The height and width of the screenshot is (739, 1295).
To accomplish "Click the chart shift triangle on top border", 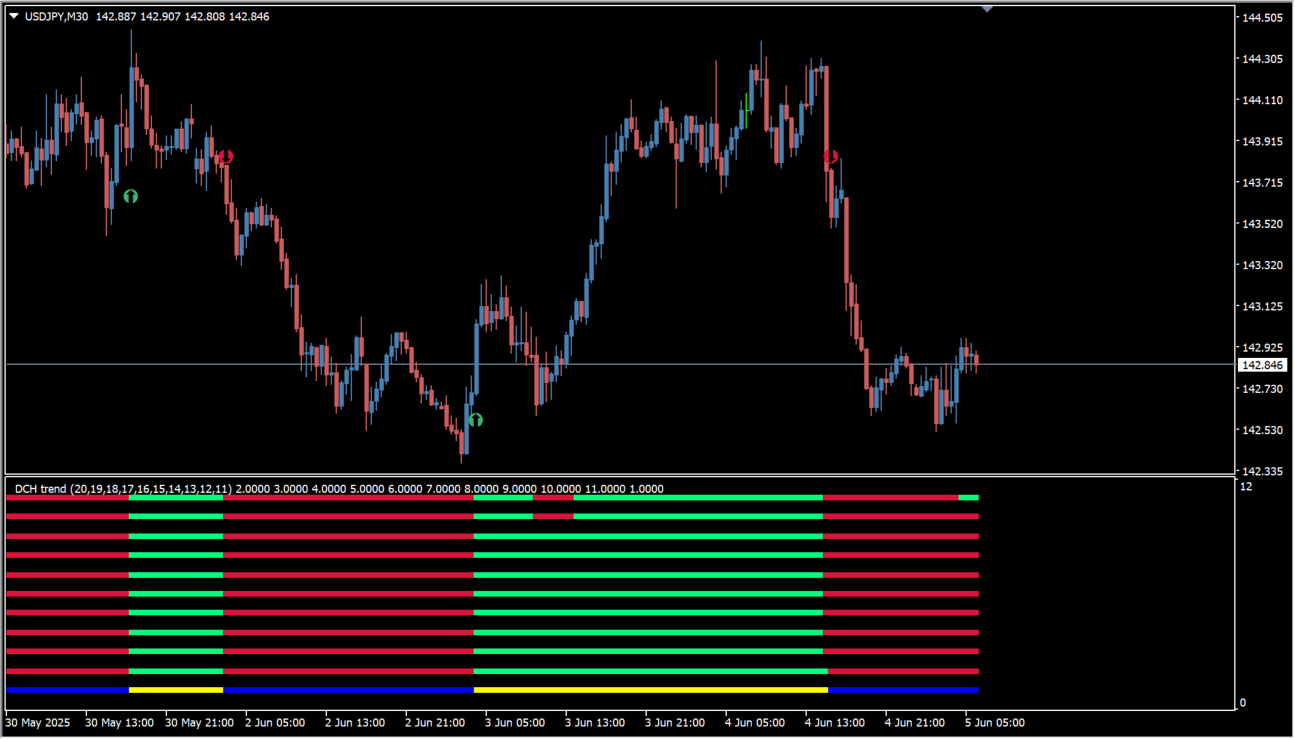I will pos(987,9).
